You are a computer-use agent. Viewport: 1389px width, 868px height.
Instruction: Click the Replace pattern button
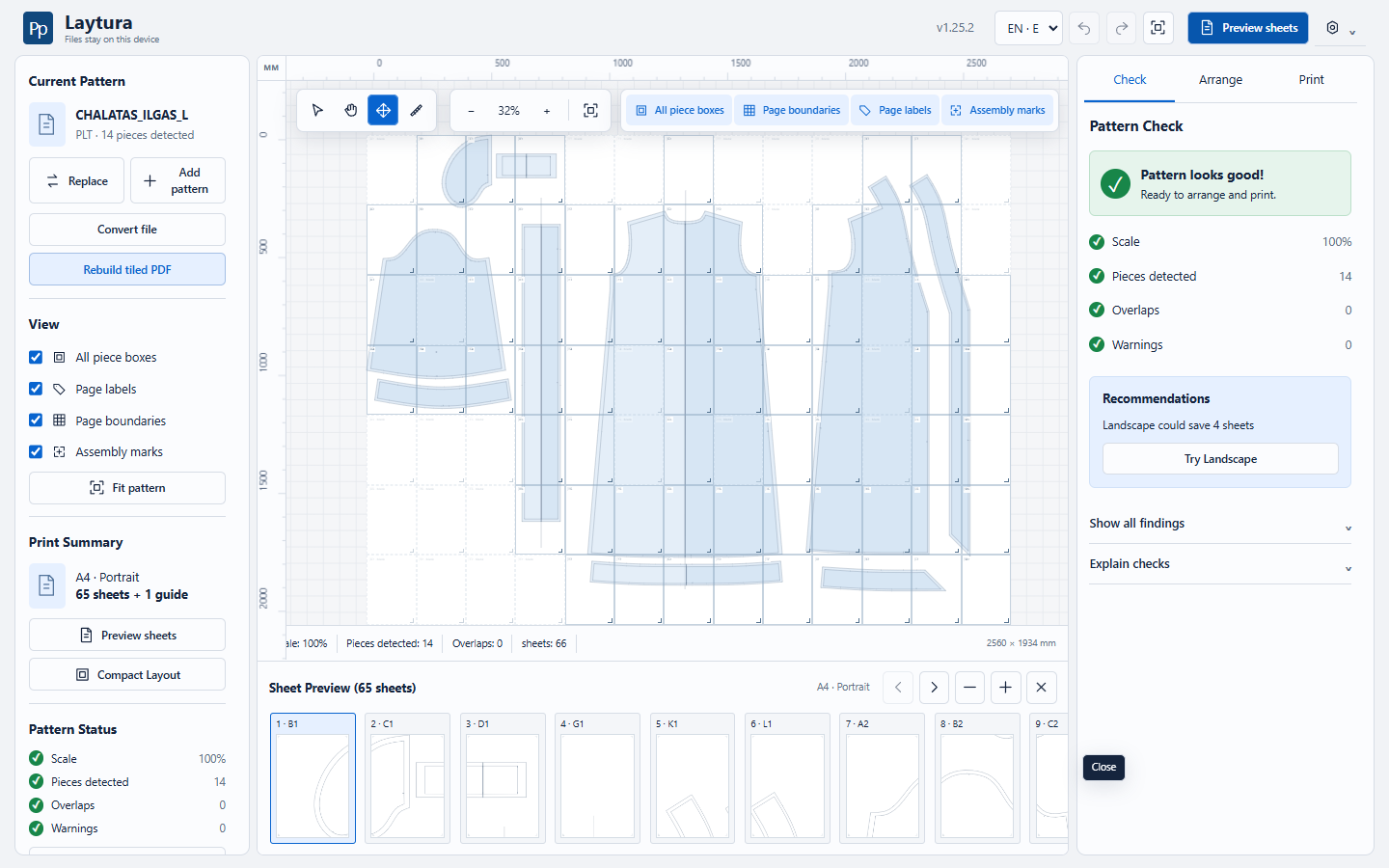point(77,180)
